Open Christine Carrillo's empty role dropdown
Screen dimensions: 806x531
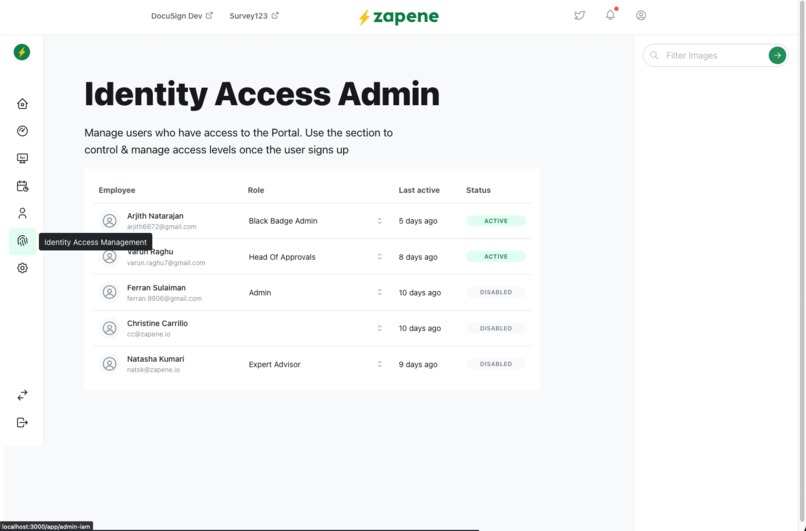(x=315, y=328)
